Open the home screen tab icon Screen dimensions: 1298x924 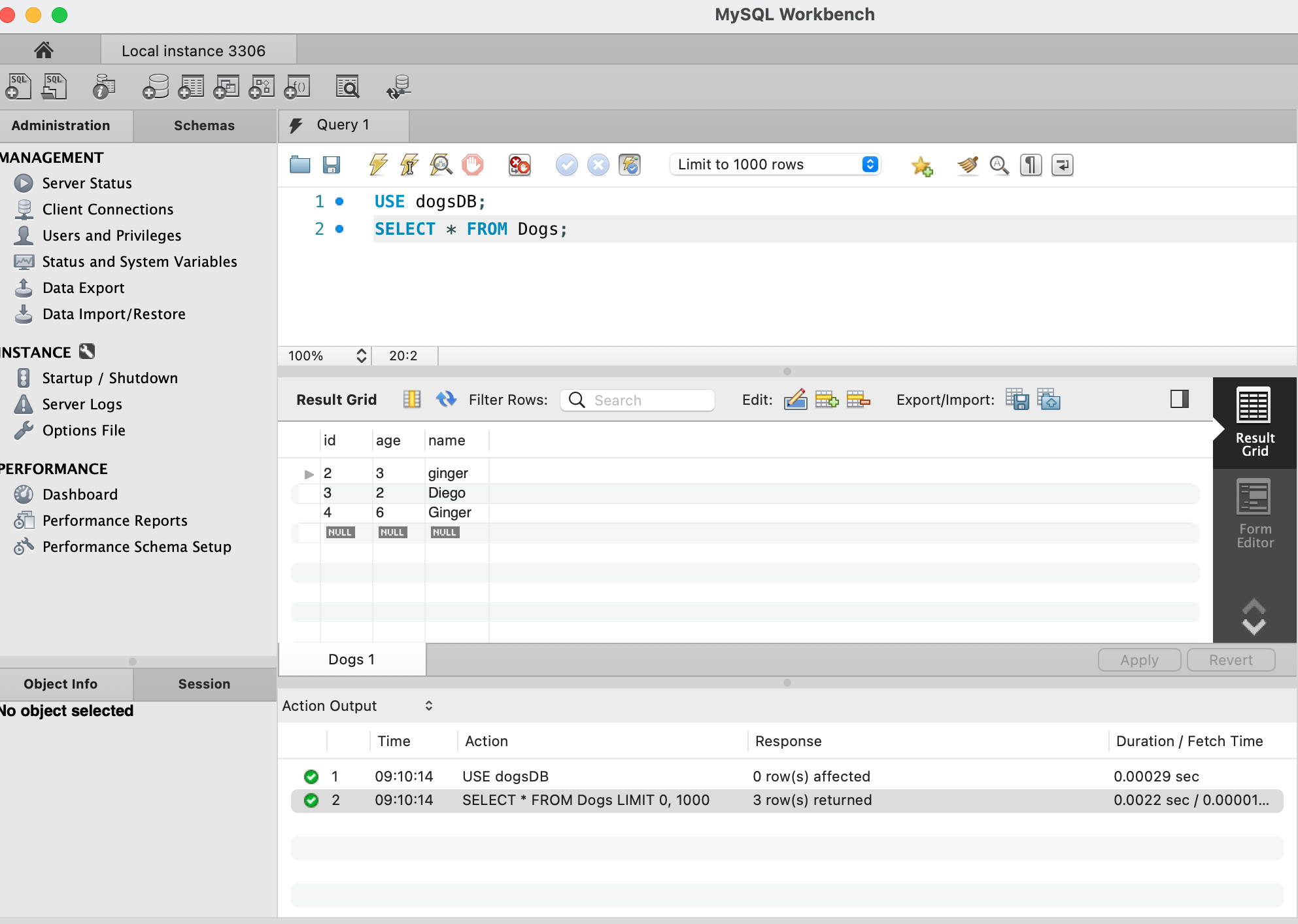pos(44,50)
